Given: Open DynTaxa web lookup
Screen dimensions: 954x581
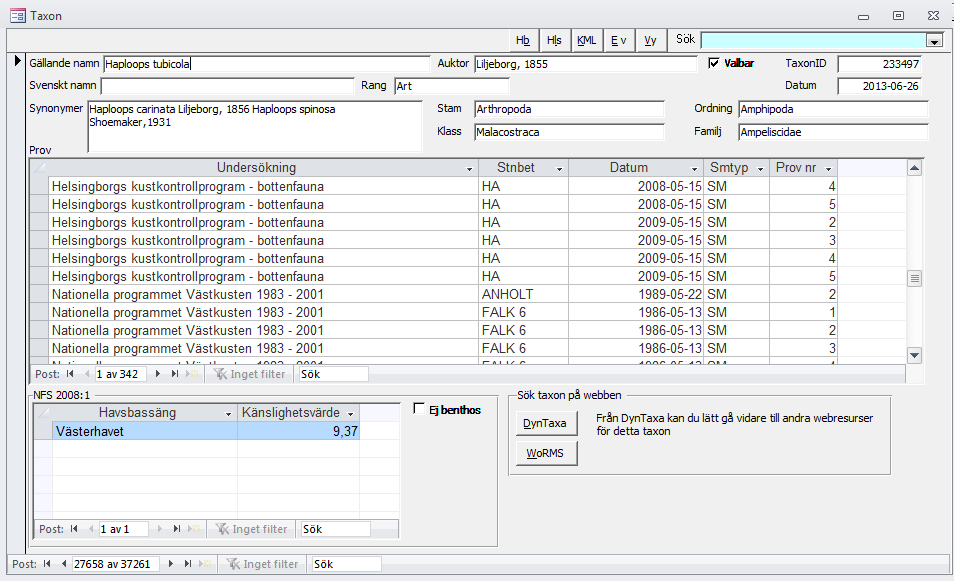Looking at the screenshot, I should pos(545,423).
